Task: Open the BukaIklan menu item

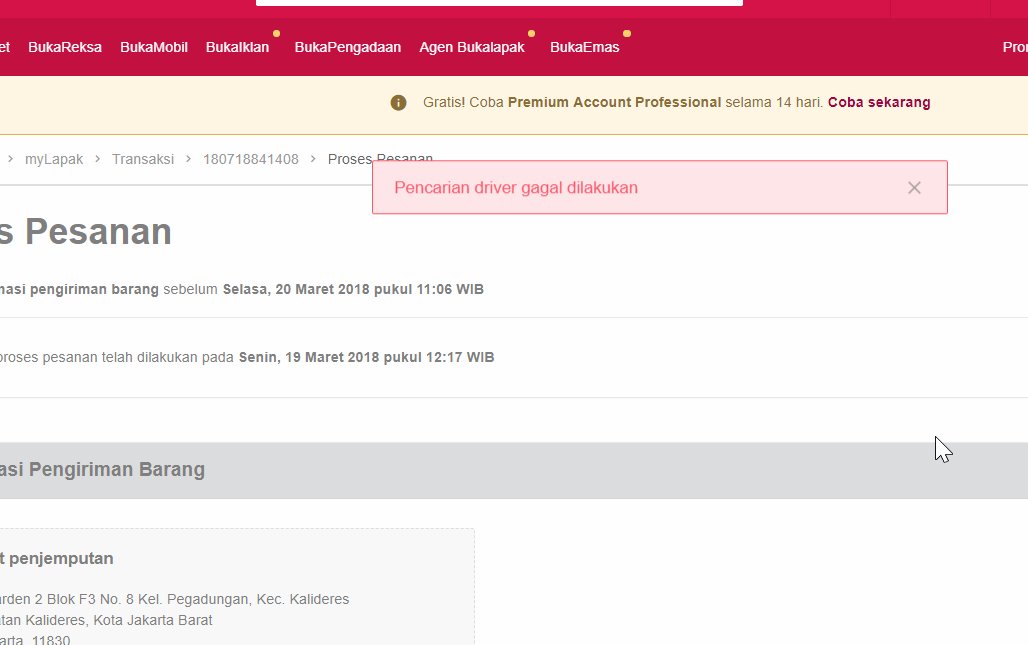Action: [x=237, y=47]
